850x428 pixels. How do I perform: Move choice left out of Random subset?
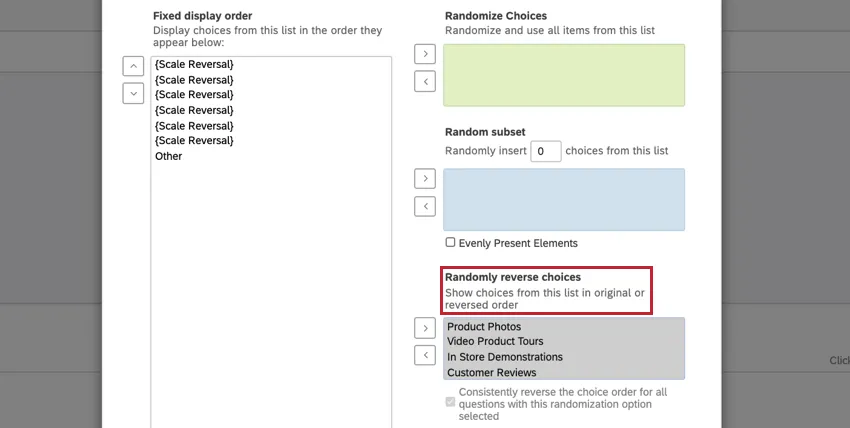tap(425, 206)
